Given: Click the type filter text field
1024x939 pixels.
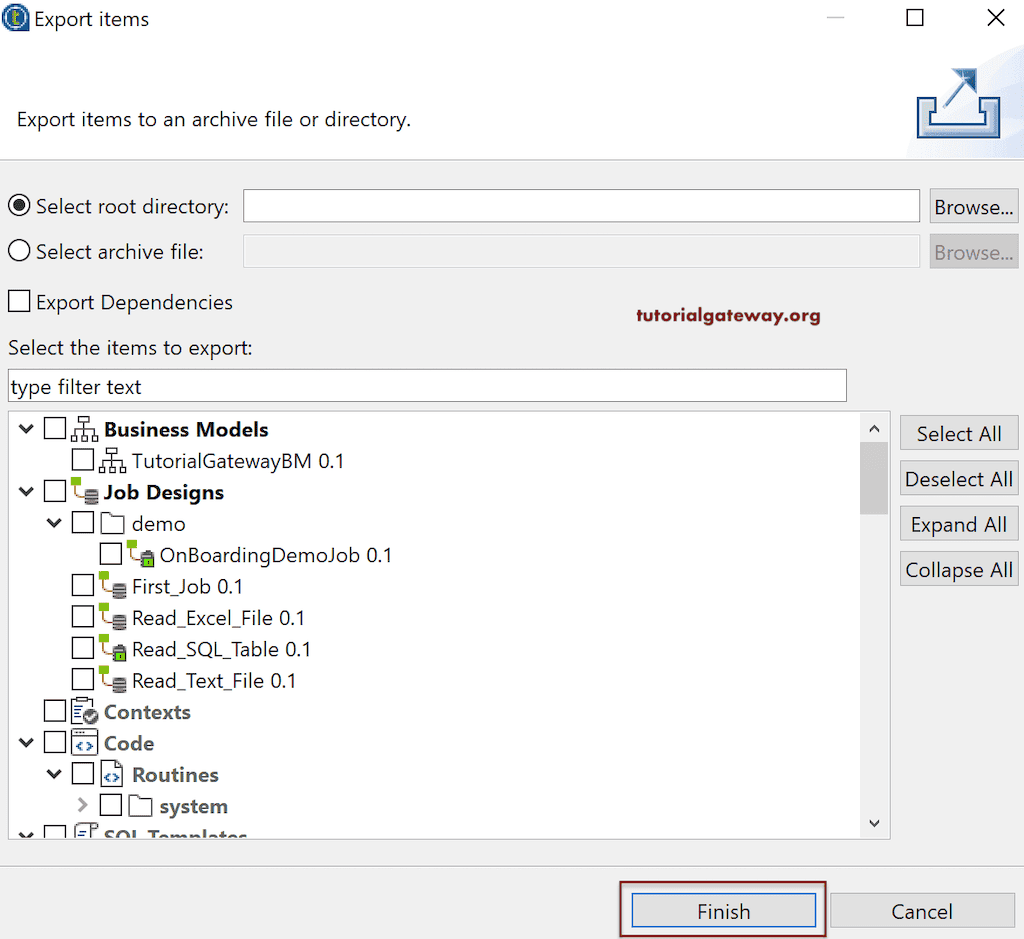Looking at the screenshot, I should (426, 385).
